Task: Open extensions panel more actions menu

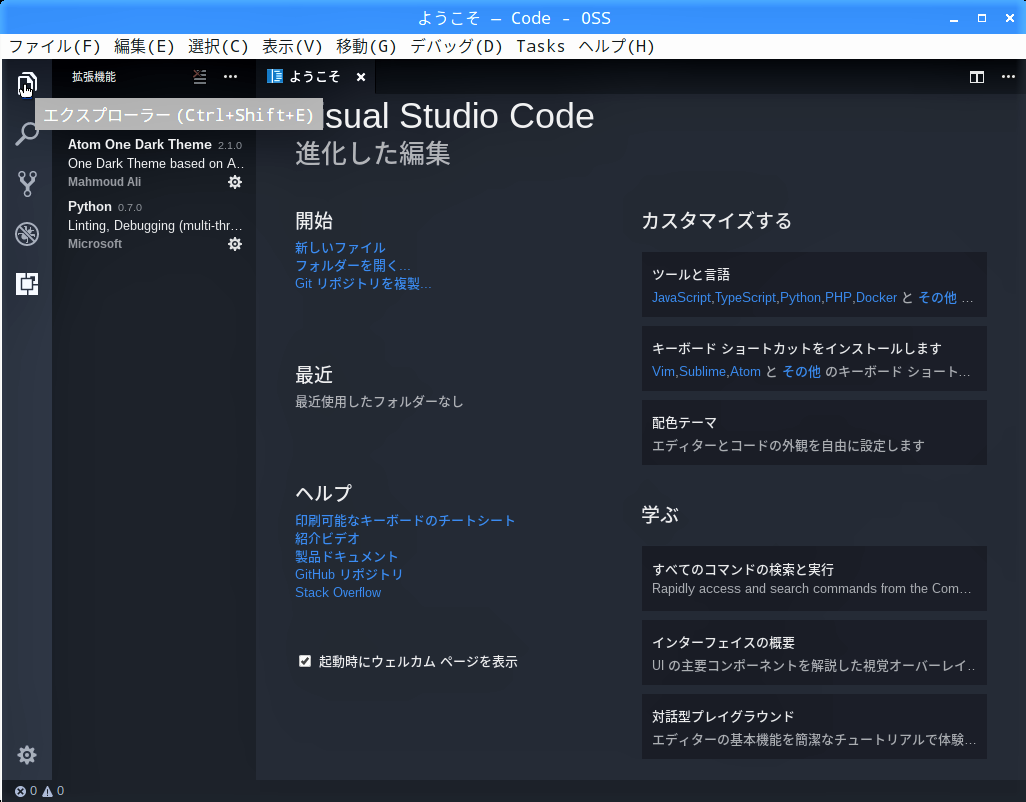Action: (230, 77)
